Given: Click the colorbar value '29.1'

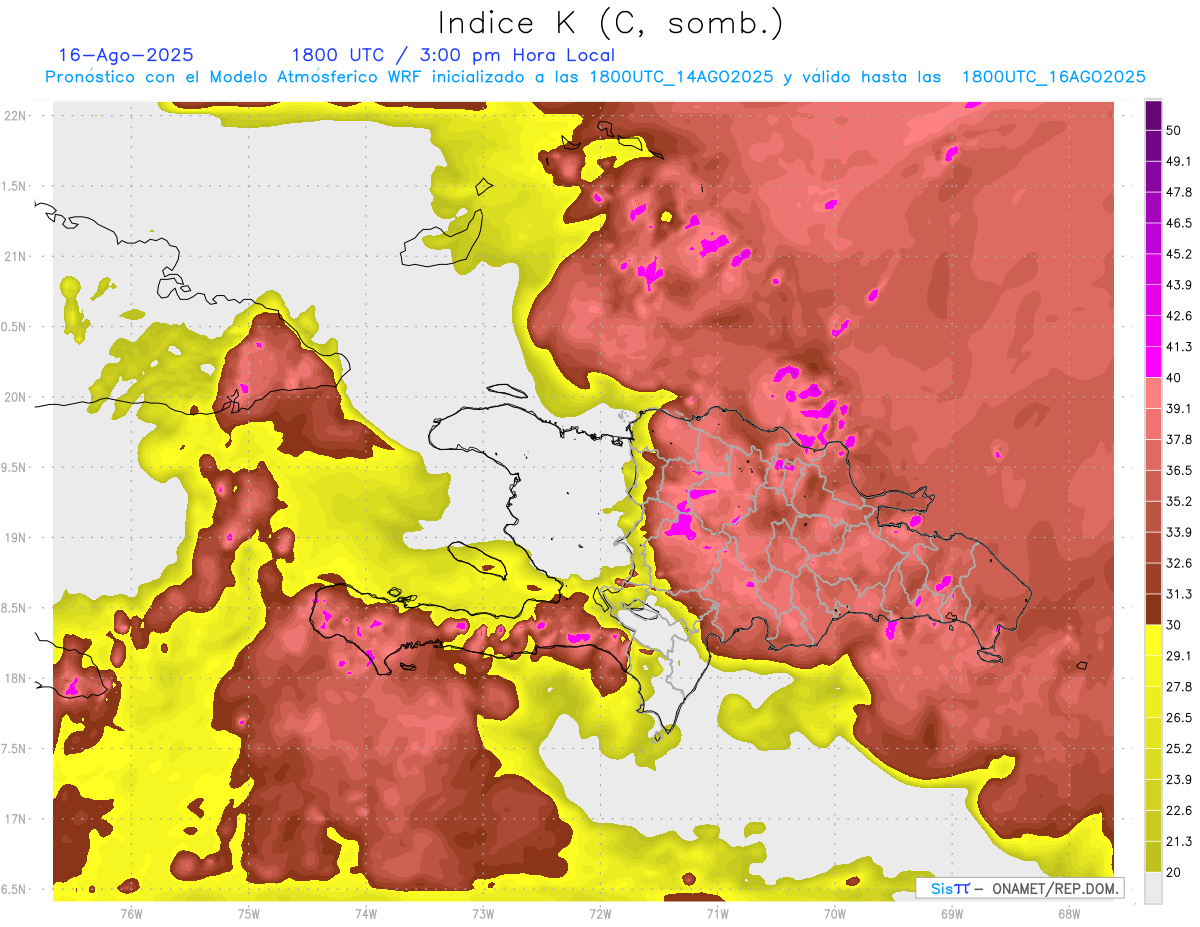Looking at the screenshot, I should click(1179, 655).
